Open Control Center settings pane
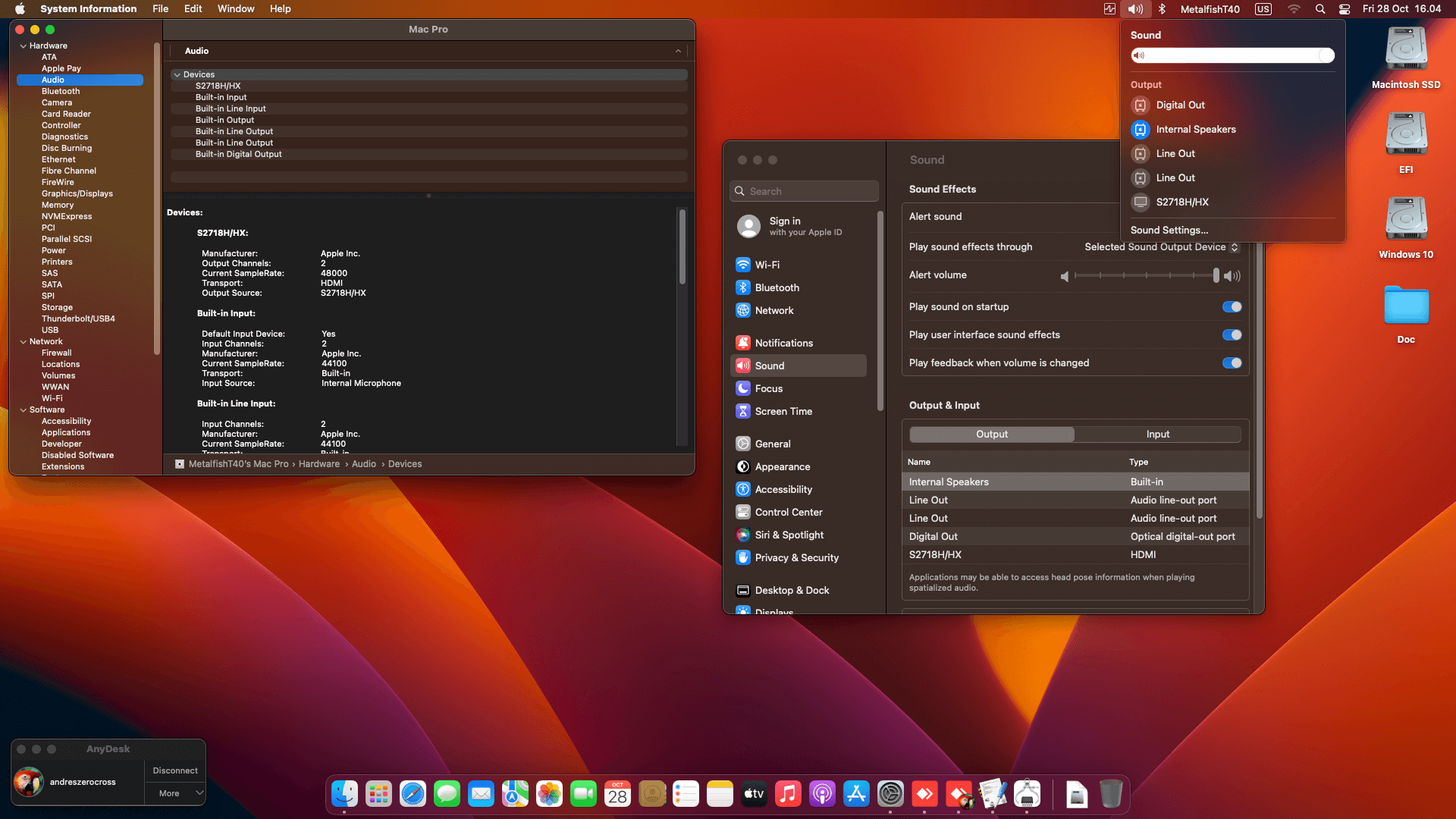Screen dimensions: 1456x819 pyautogui.click(x=788, y=513)
